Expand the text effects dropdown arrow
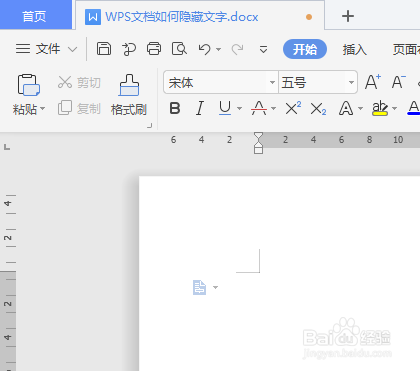 point(360,108)
